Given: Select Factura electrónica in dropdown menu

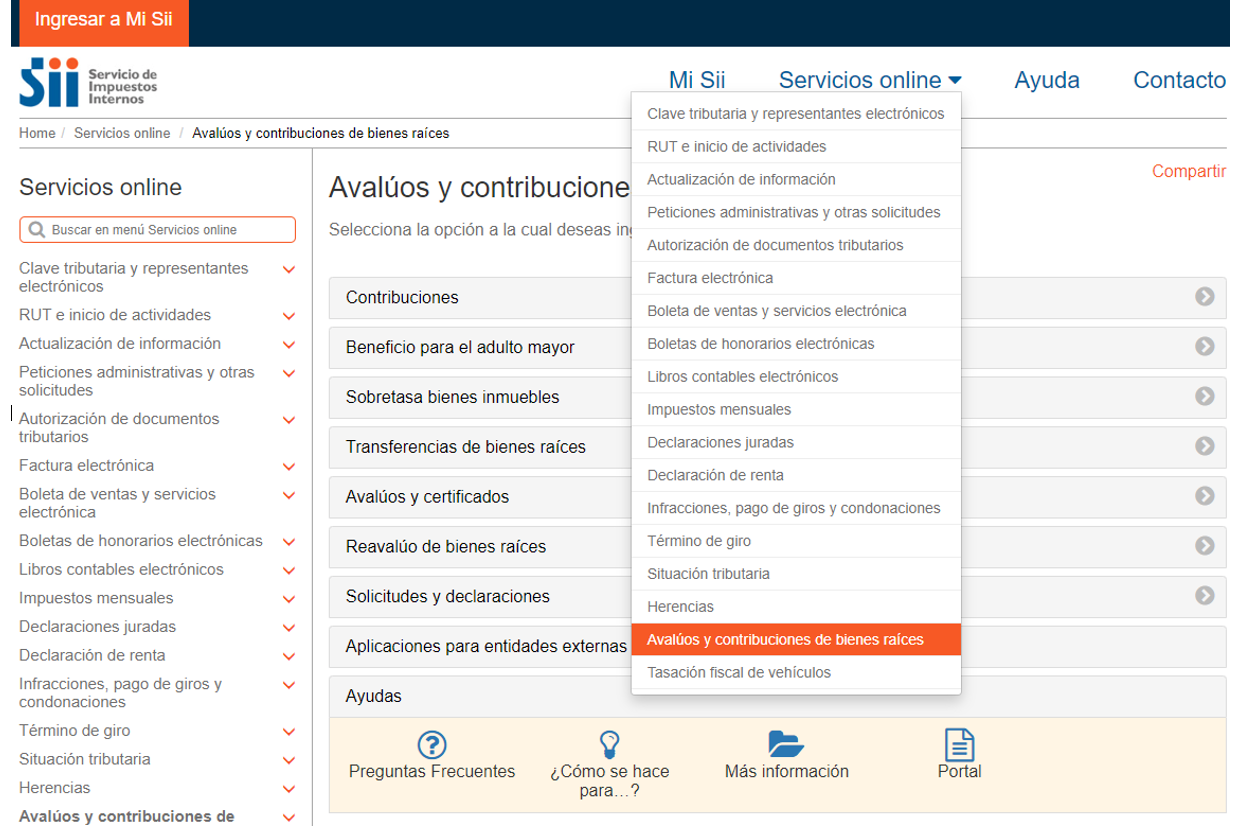Looking at the screenshot, I should (x=796, y=278).
